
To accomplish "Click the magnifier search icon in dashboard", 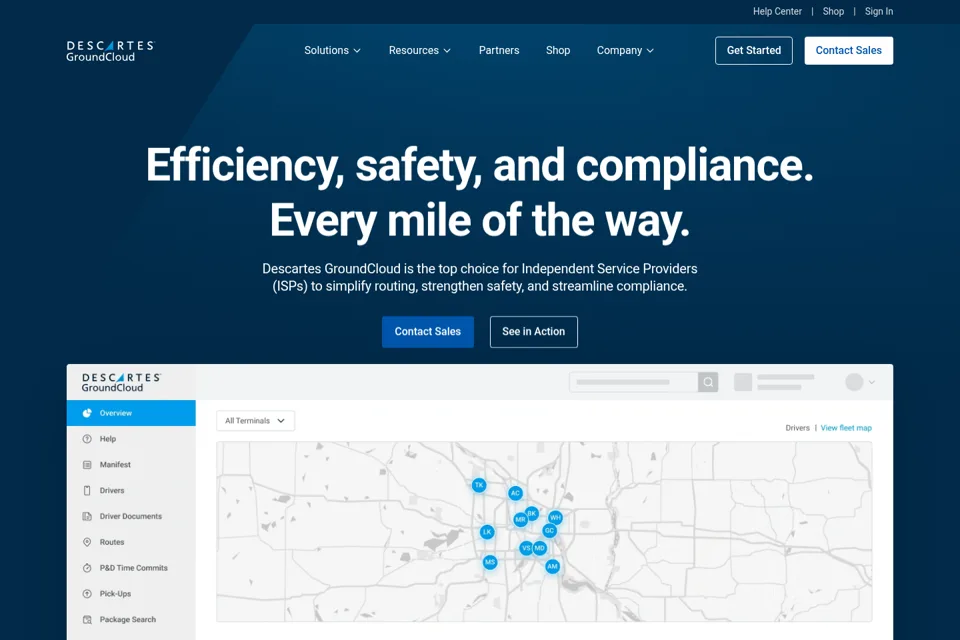I will tap(708, 382).
